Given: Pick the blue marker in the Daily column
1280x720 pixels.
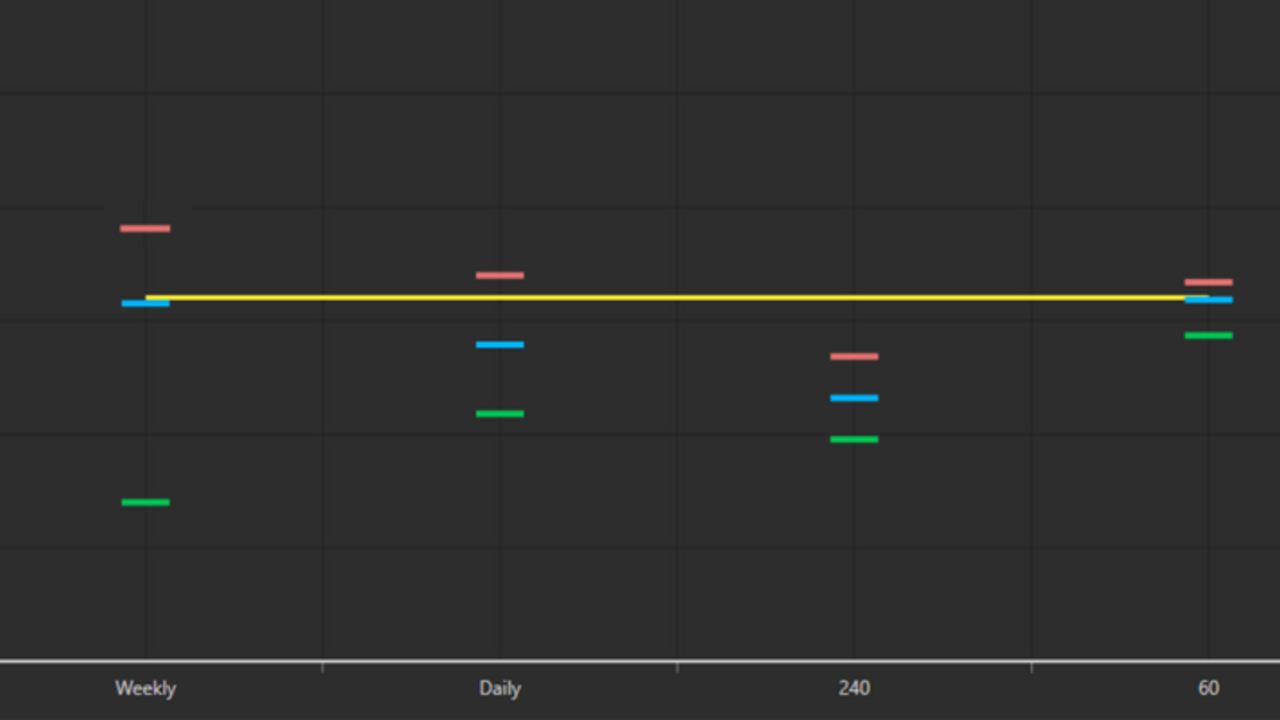Looking at the screenshot, I should click(500, 345).
